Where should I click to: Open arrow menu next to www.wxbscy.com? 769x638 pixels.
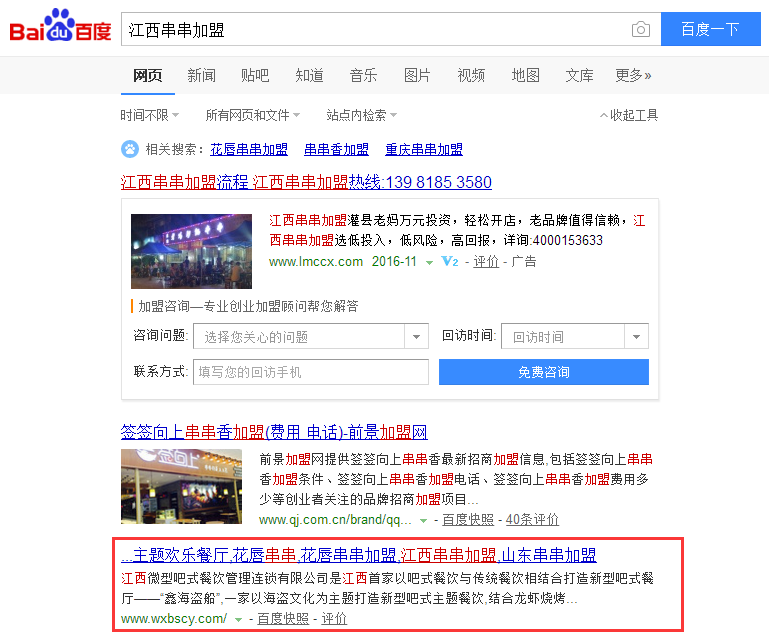(238, 619)
